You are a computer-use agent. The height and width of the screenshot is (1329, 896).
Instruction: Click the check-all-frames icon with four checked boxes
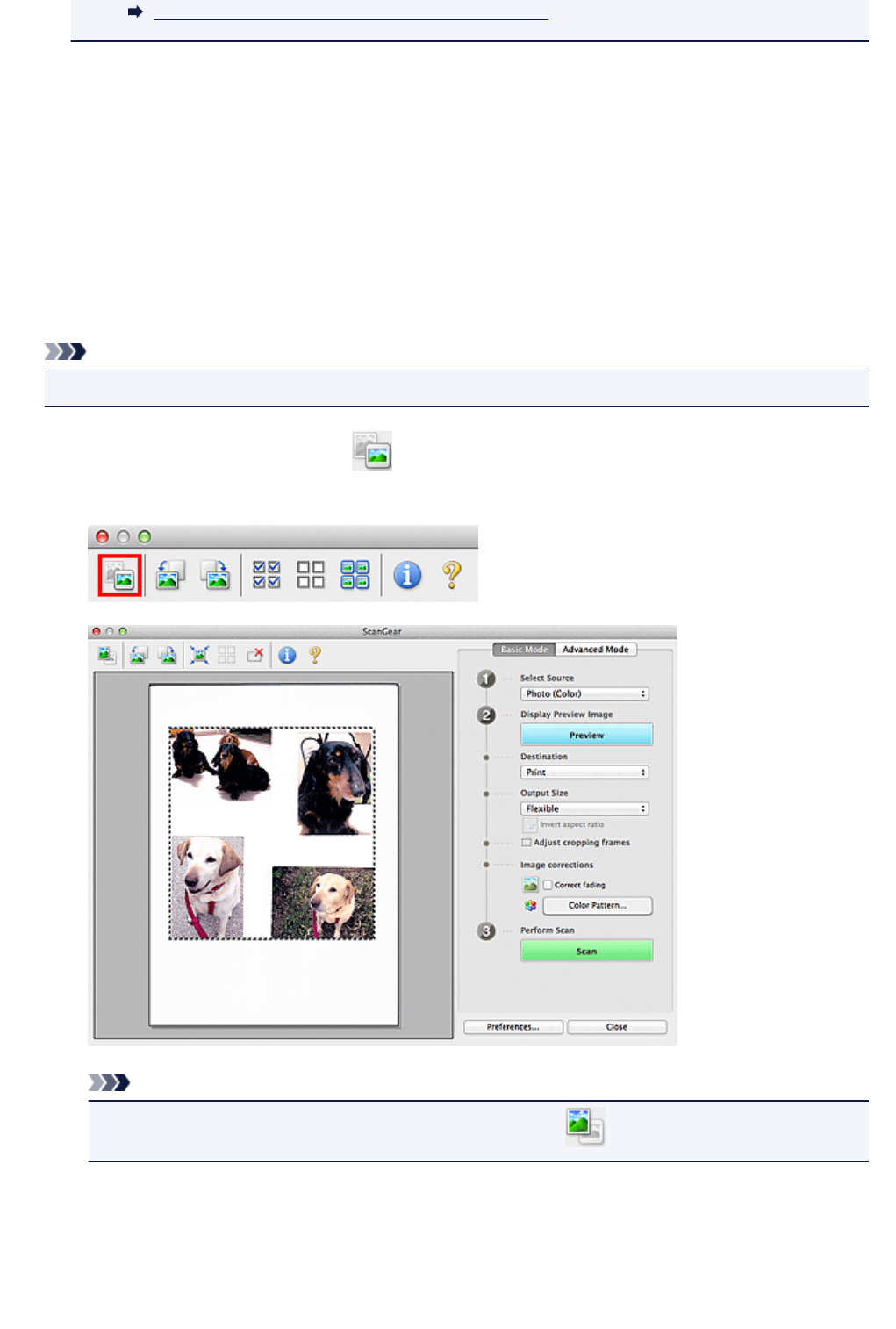(x=267, y=575)
